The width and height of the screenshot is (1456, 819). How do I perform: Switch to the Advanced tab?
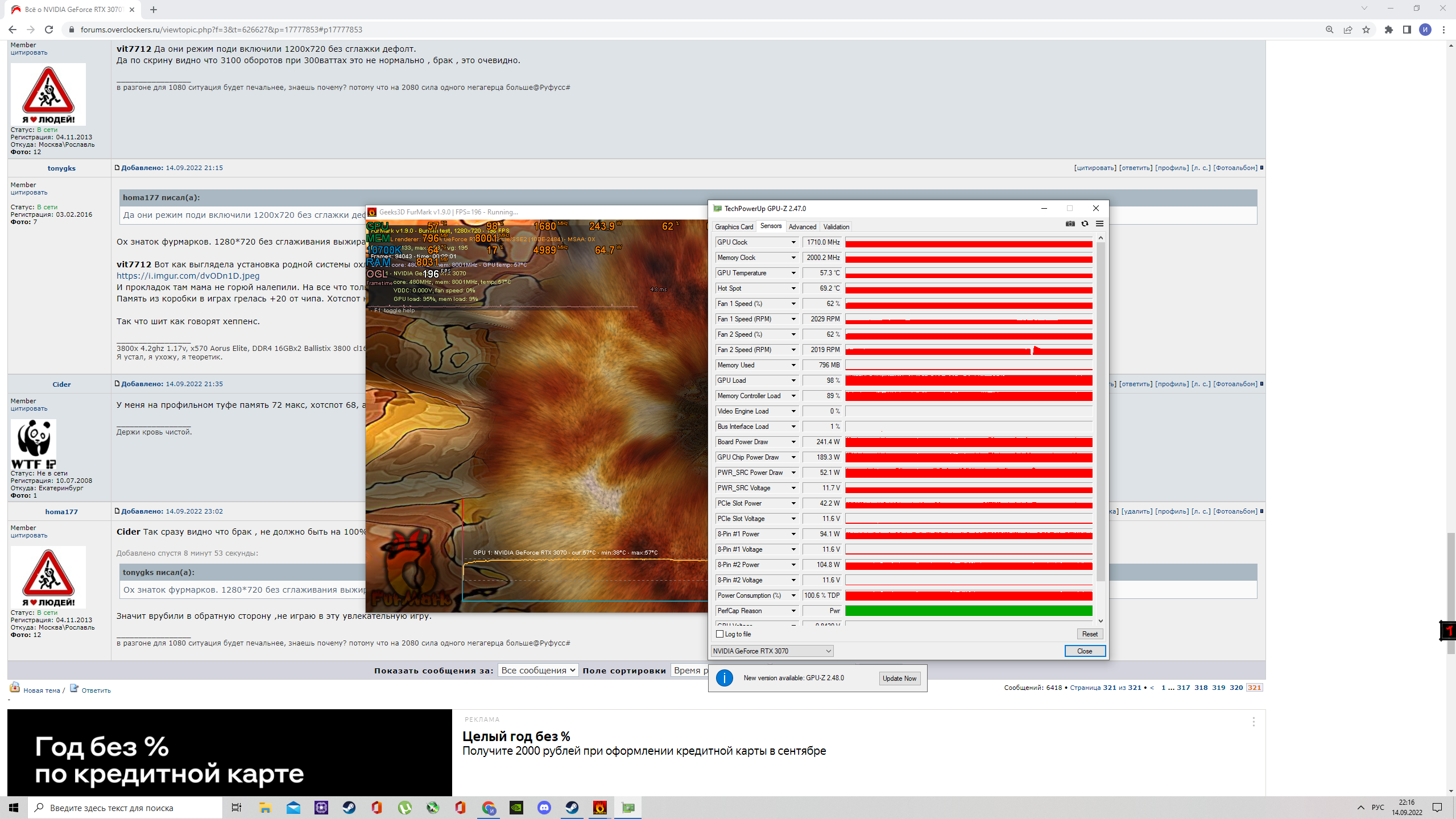pyautogui.click(x=802, y=226)
